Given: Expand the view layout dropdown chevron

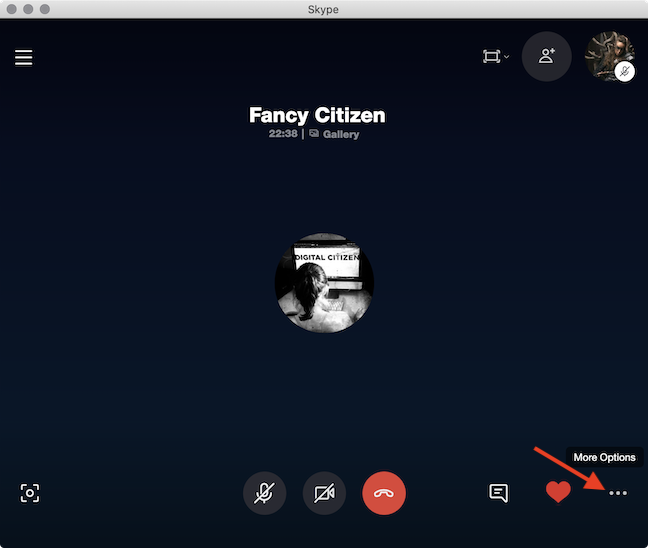Looking at the screenshot, I should point(507,57).
